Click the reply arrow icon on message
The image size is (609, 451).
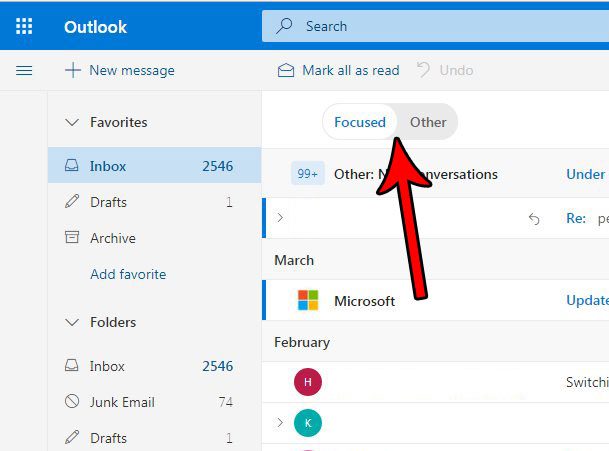[x=534, y=219]
